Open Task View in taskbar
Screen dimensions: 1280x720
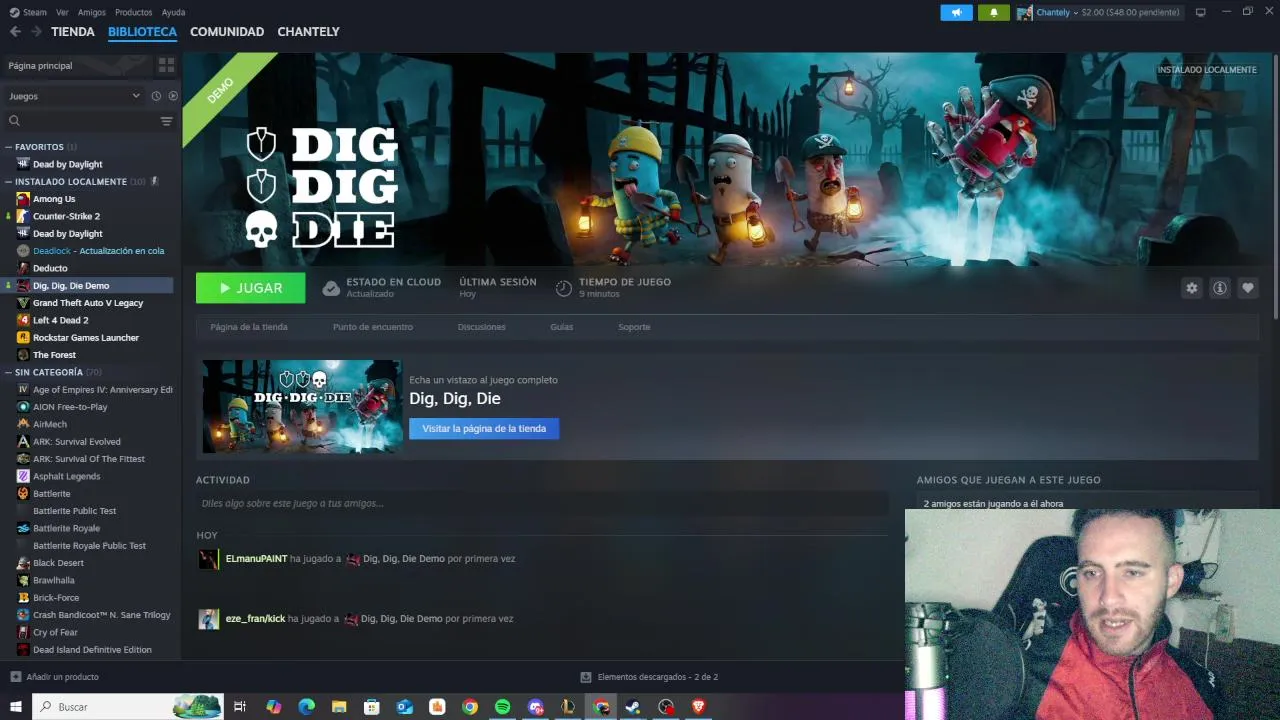tap(240, 707)
